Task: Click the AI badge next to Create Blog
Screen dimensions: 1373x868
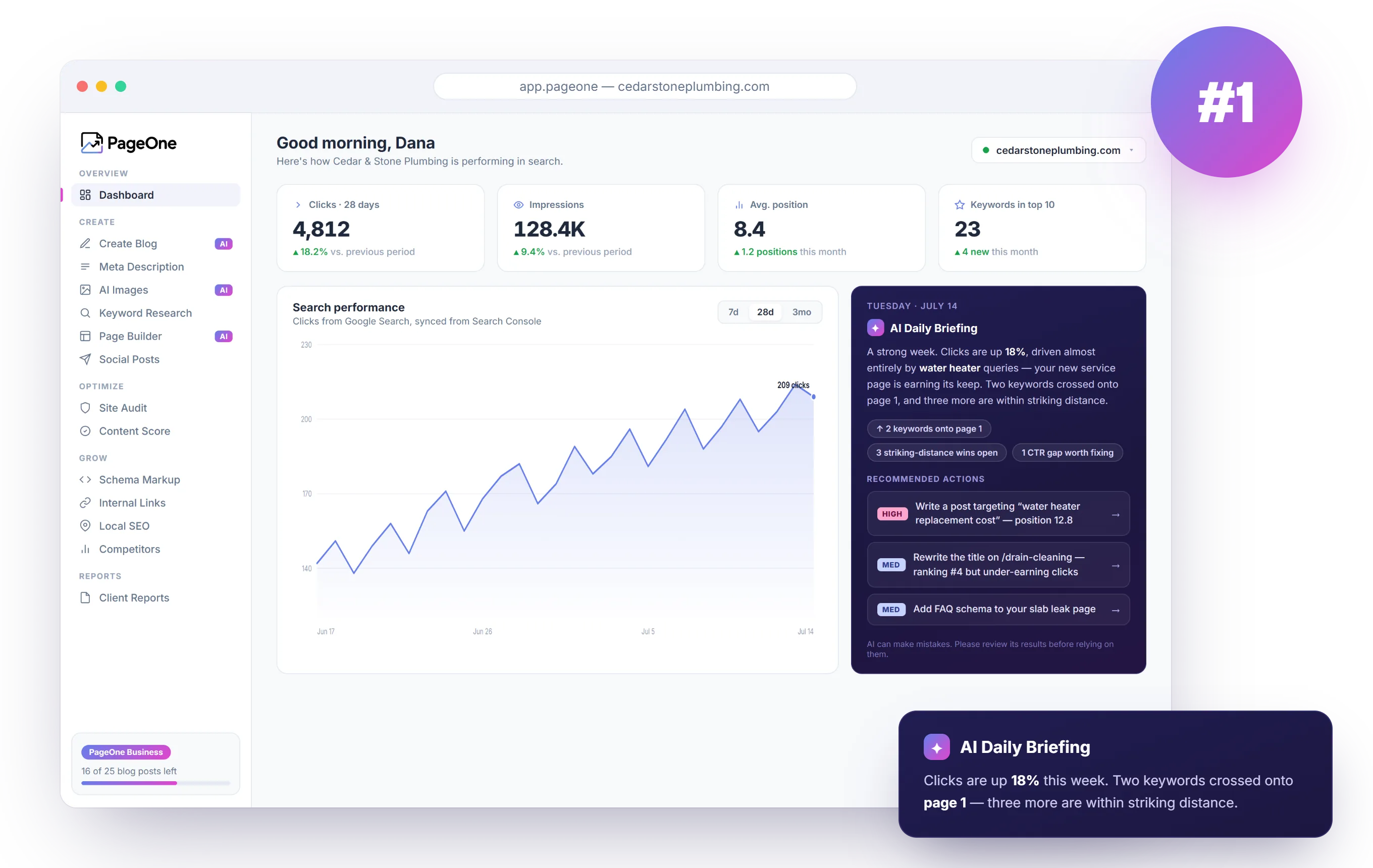Action: click(x=224, y=243)
